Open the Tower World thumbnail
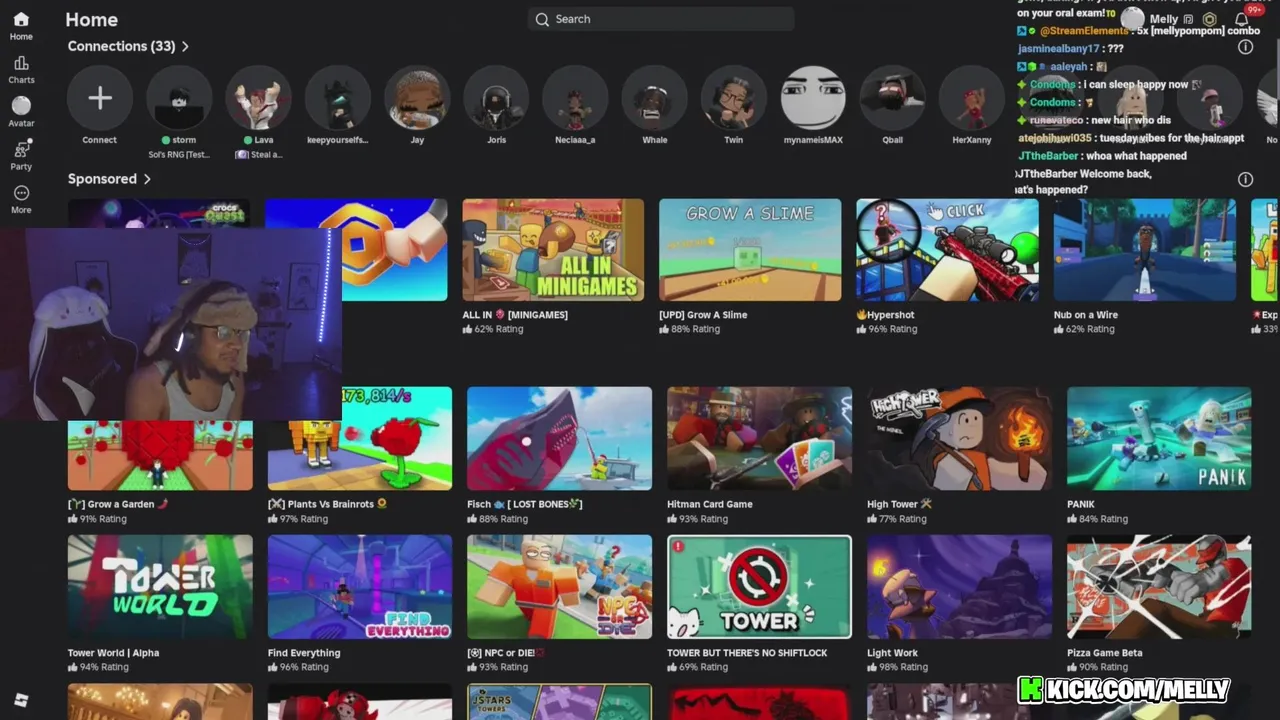 point(160,586)
